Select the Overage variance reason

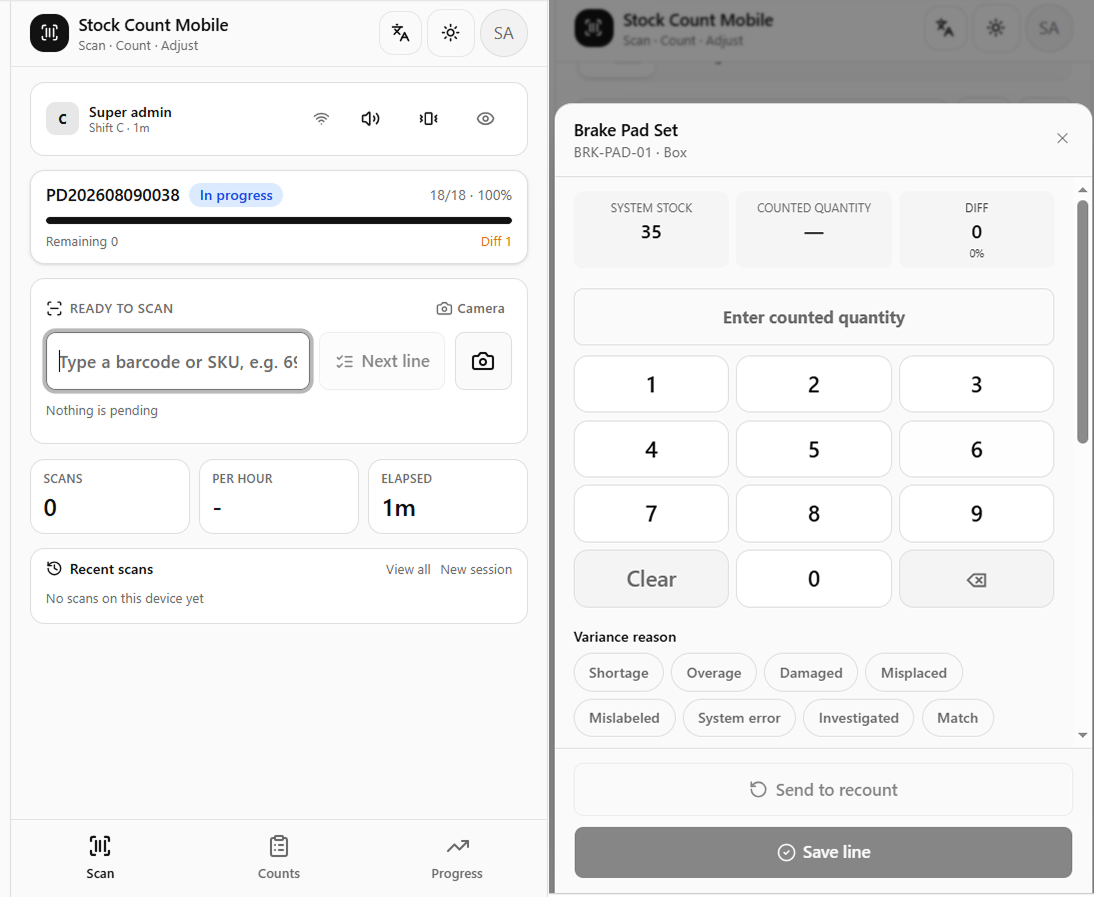click(x=714, y=672)
